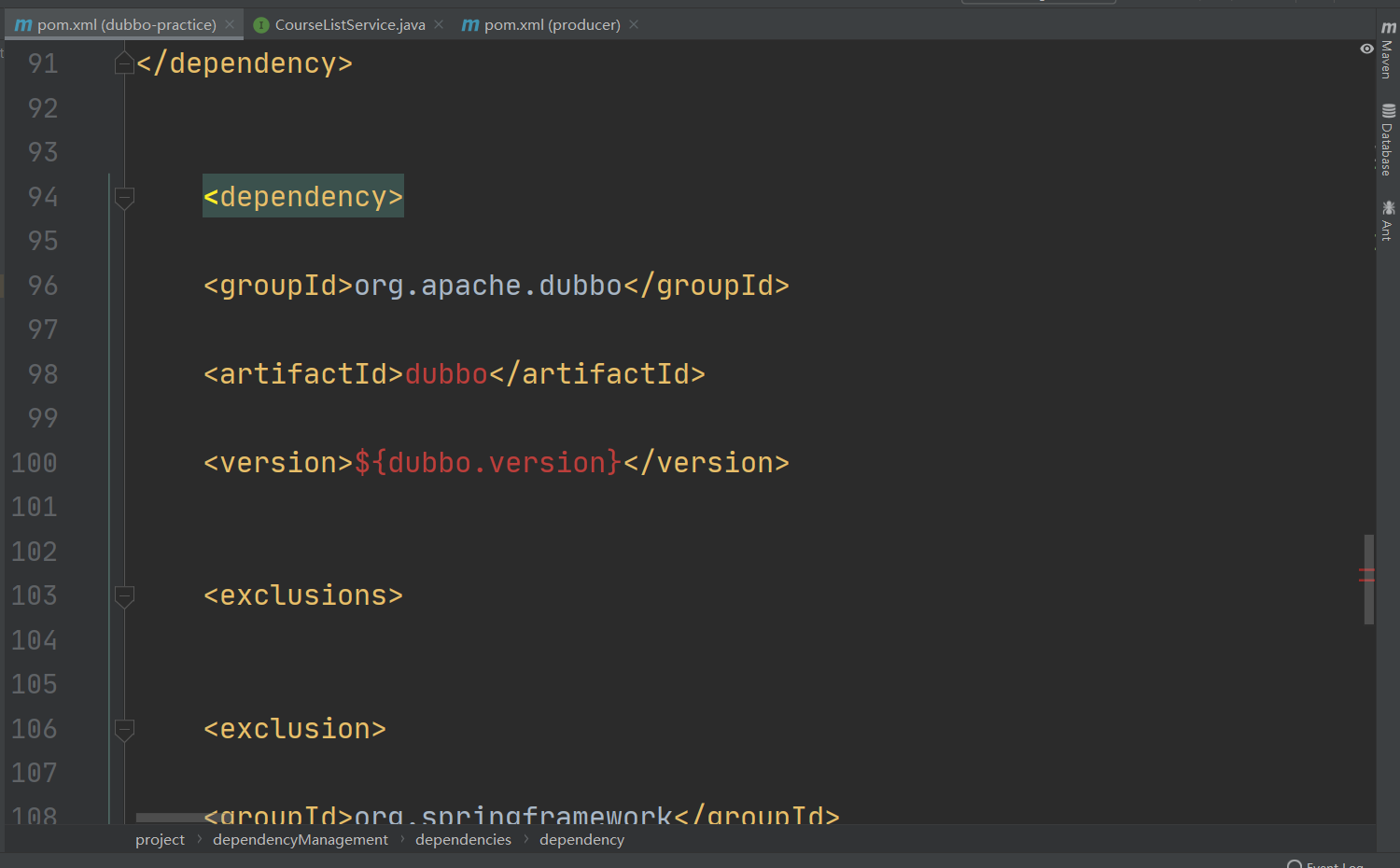This screenshot has height=868, width=1400.
Task: Collapse the exclusions block at line 103
Action: pyautogui.click(x=124, y=595)
